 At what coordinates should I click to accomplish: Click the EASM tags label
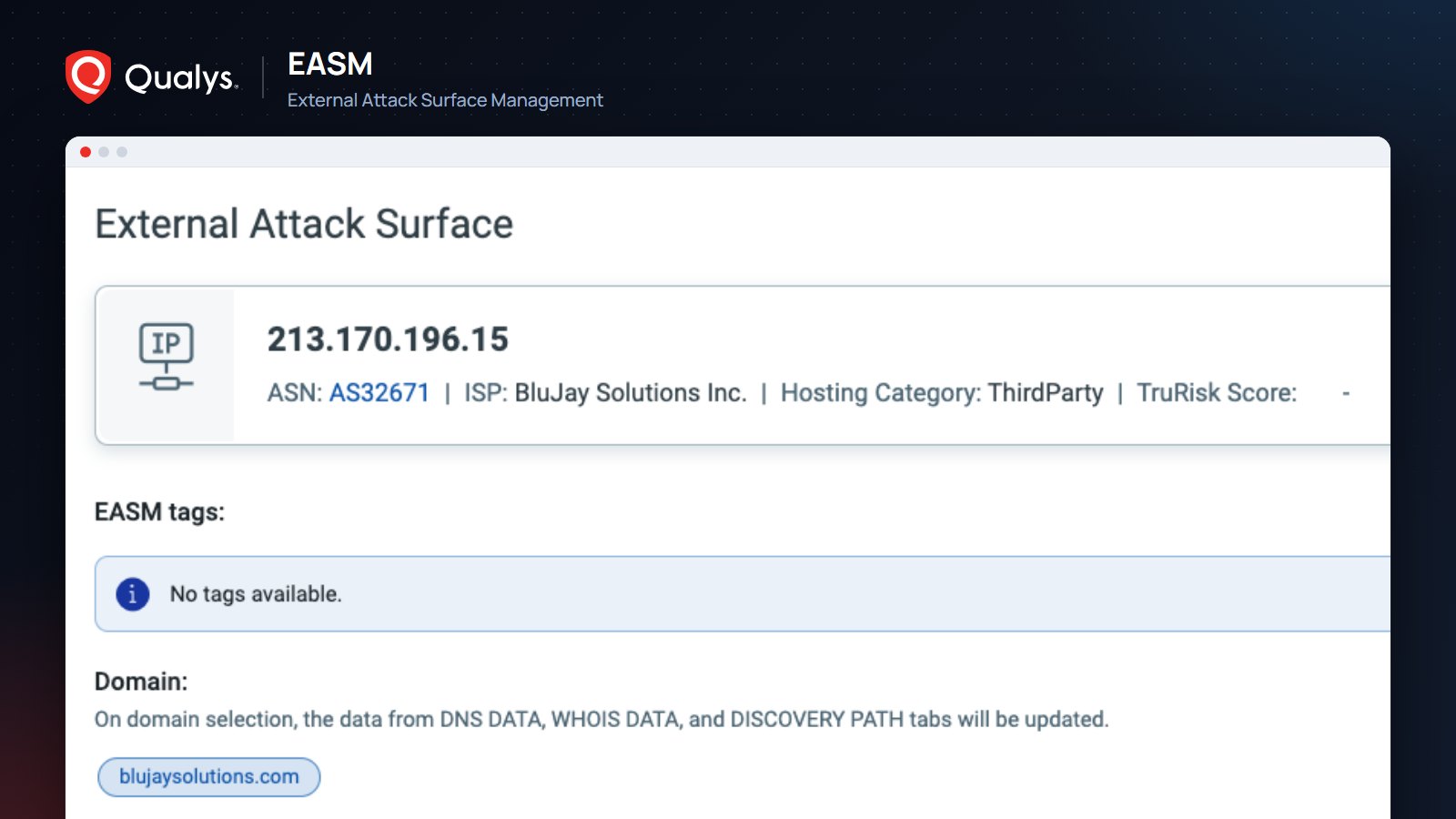[159, 512]
